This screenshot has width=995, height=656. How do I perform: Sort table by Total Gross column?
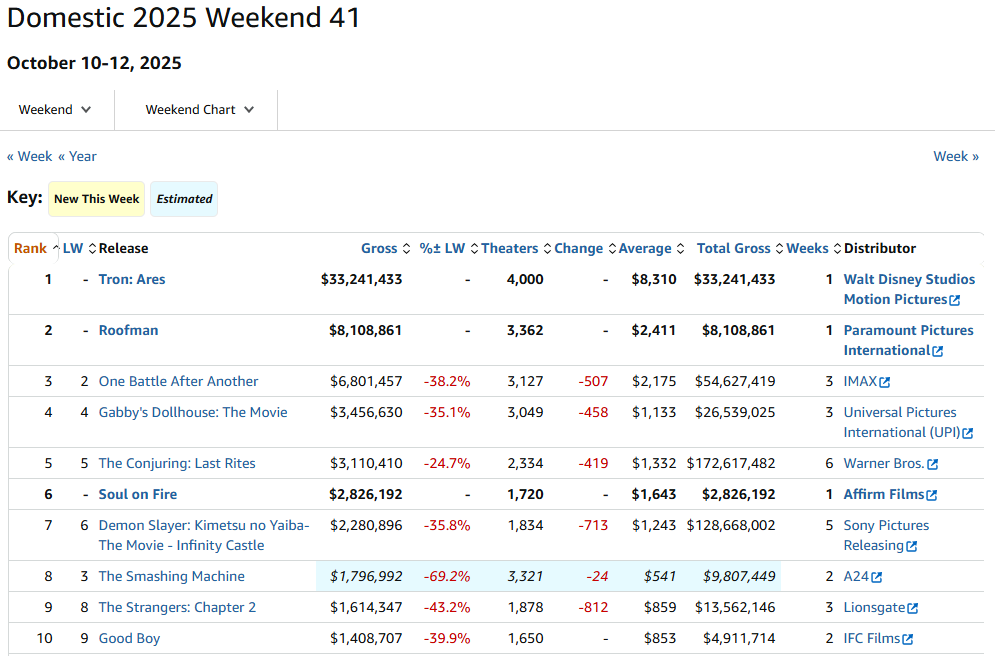click(733, 249)
